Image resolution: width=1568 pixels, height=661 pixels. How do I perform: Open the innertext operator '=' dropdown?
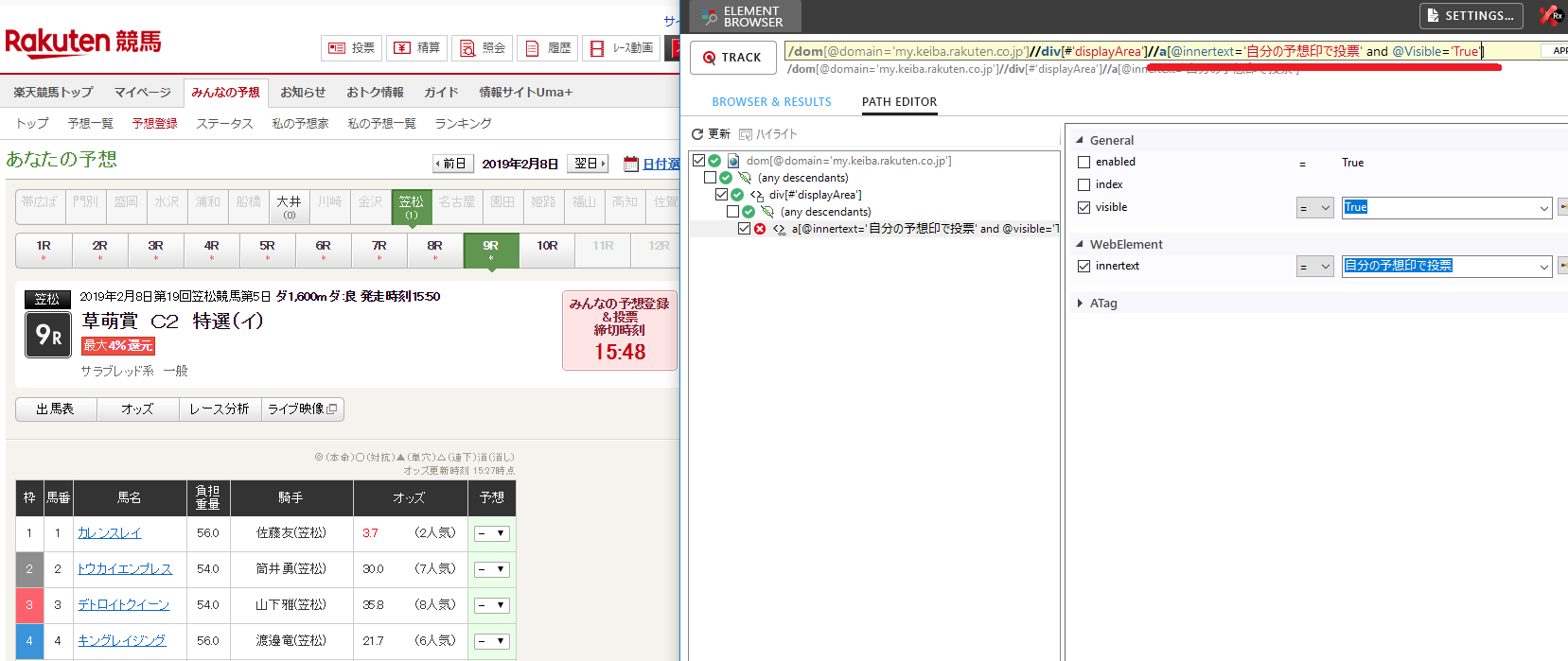click(x=1315, y=267)
